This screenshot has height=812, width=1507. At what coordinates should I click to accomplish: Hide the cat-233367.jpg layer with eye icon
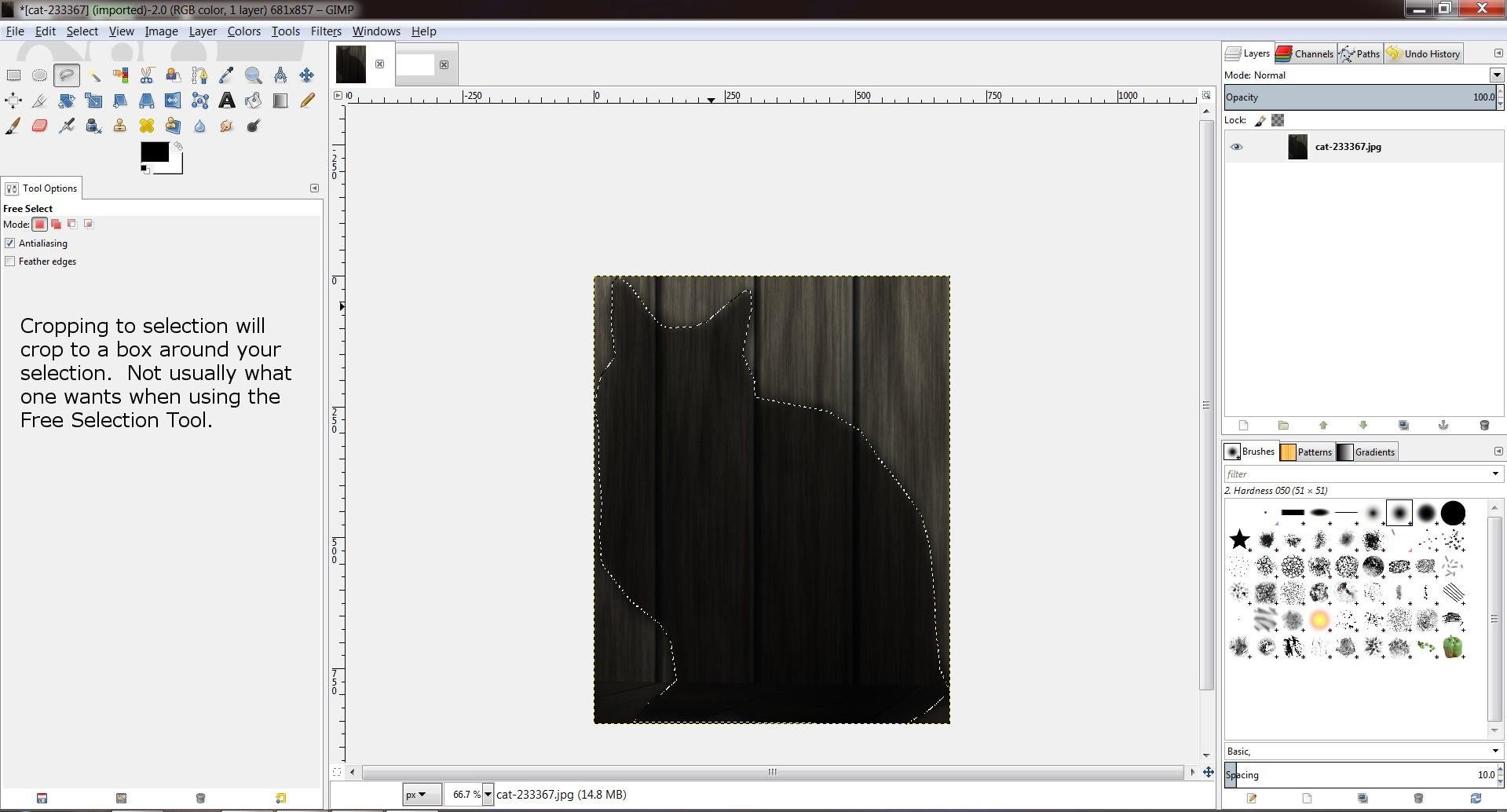pos(1237,147)
